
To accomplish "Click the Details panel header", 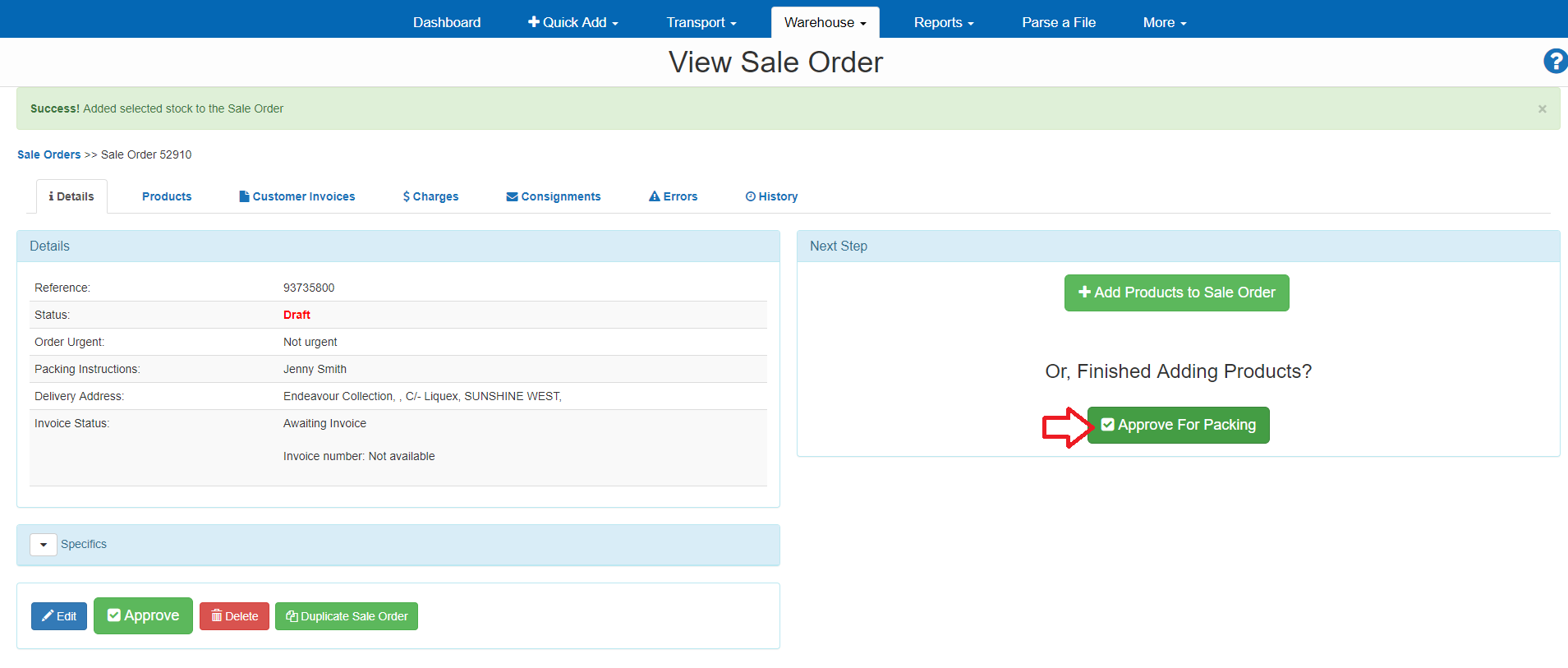I will tap(398, 246).
